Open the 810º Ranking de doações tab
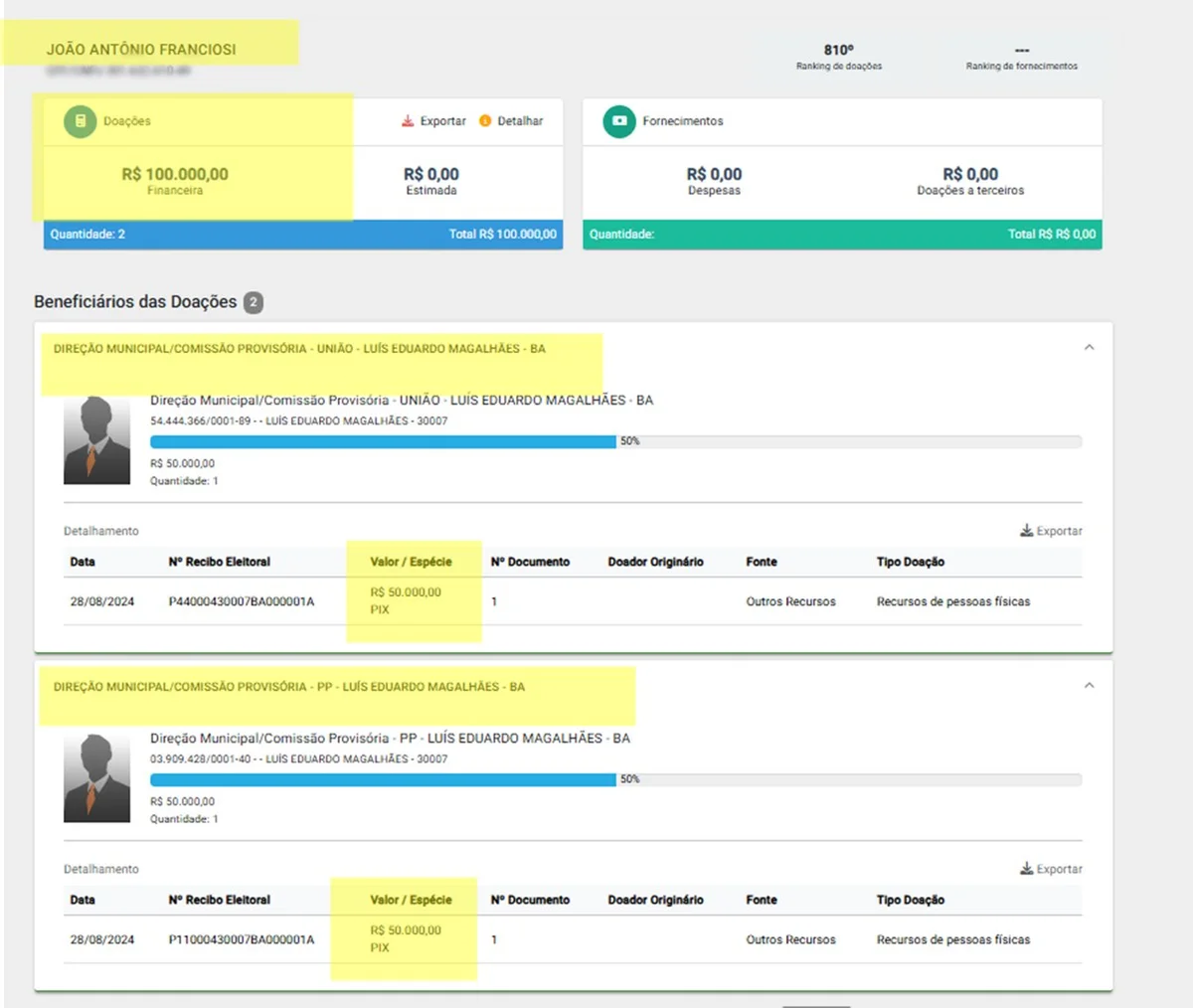This screenshot has height=1008, width=1193. [x=838, y=57]
